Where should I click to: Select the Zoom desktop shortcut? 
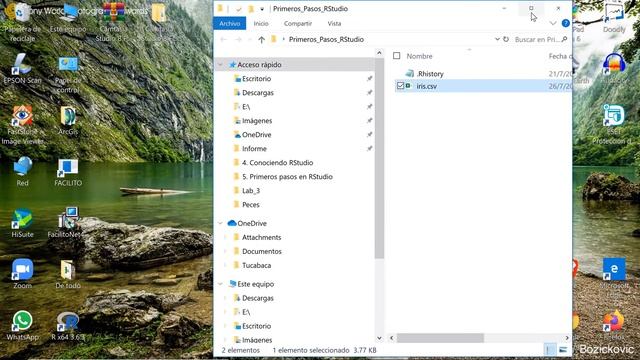[x=22, y=274]
